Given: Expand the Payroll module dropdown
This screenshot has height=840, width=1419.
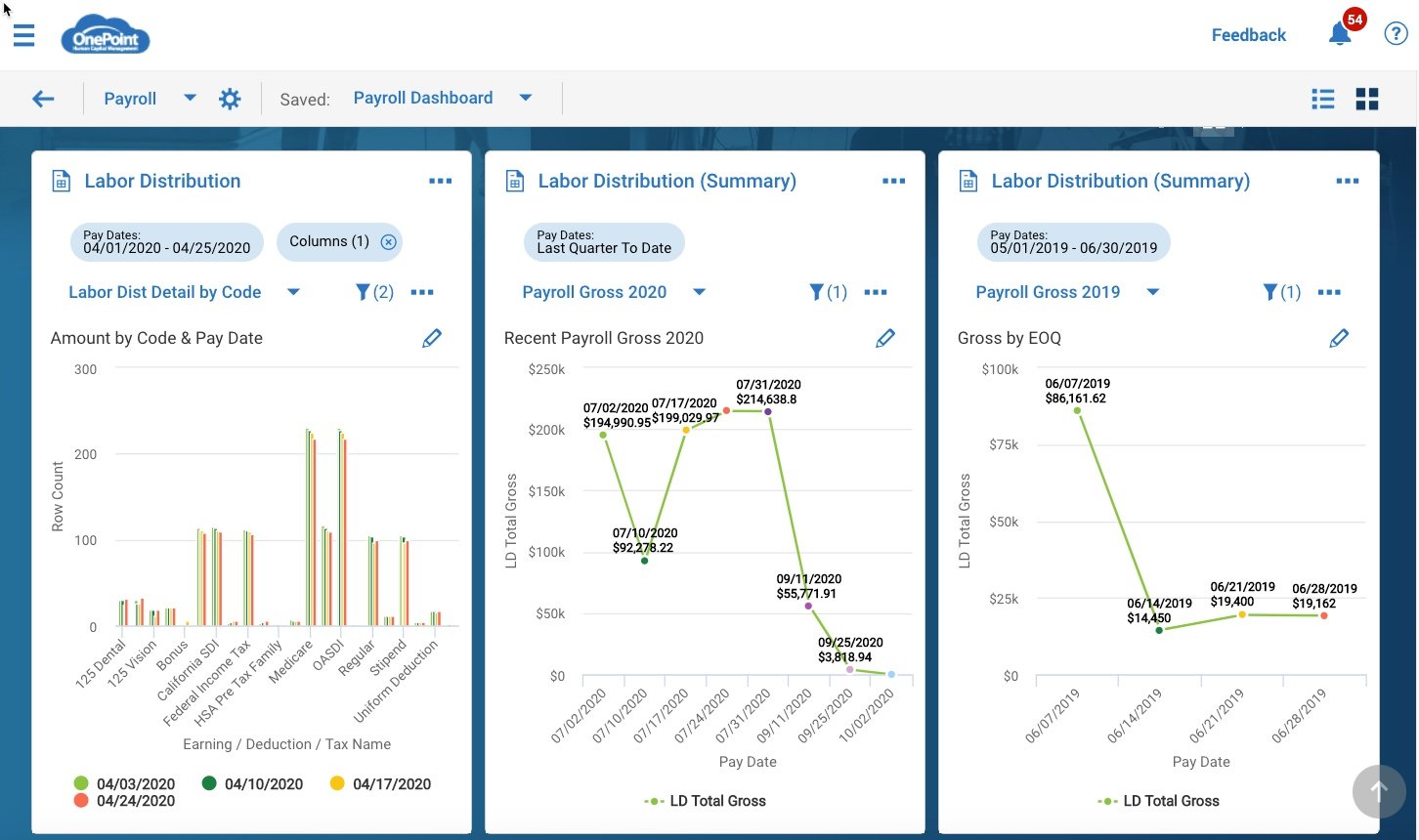Looking at the screenshot, I should coord(191,98).
